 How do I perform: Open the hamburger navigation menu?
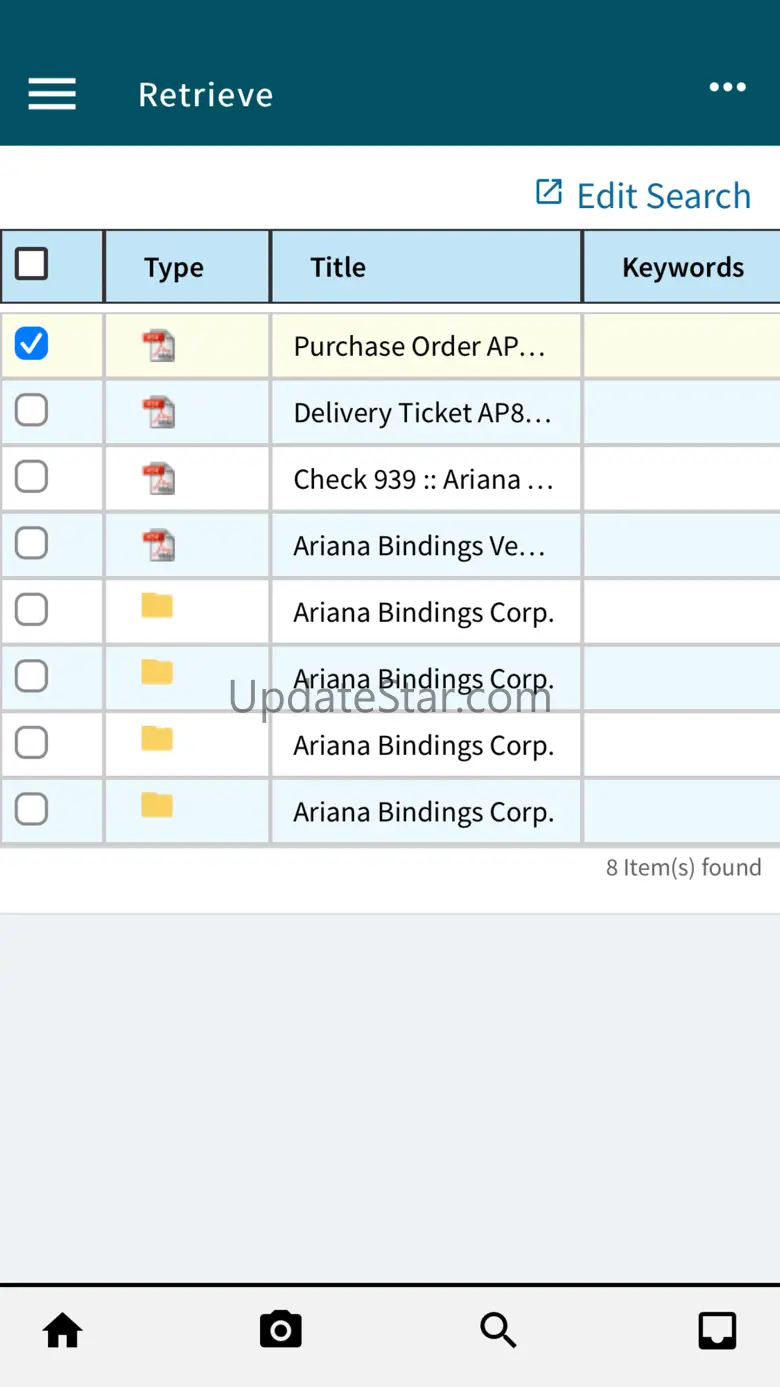(x=52, y=94)
